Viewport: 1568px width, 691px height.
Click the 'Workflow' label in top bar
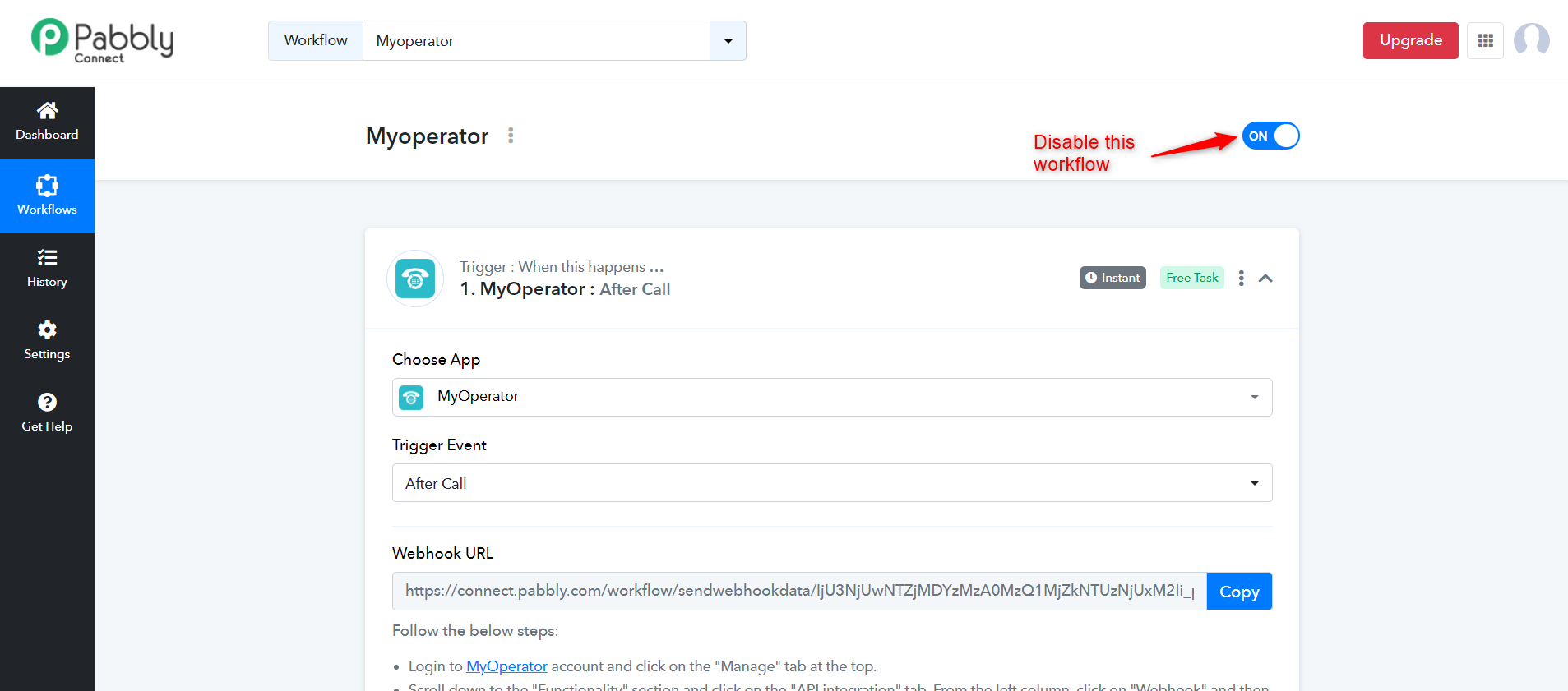(x=316, y=40)
